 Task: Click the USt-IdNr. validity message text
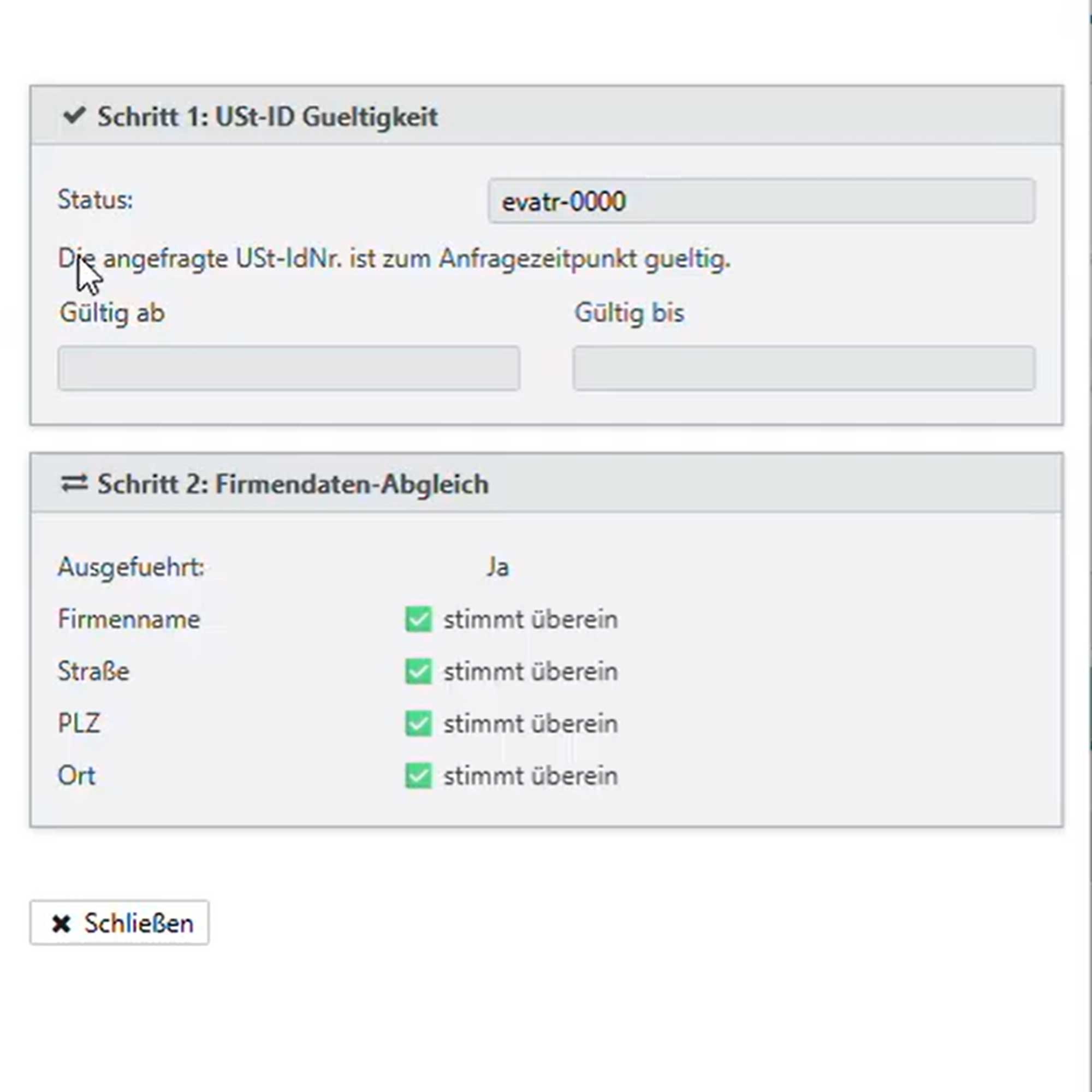pyautogui.click(x=395, y=259)
